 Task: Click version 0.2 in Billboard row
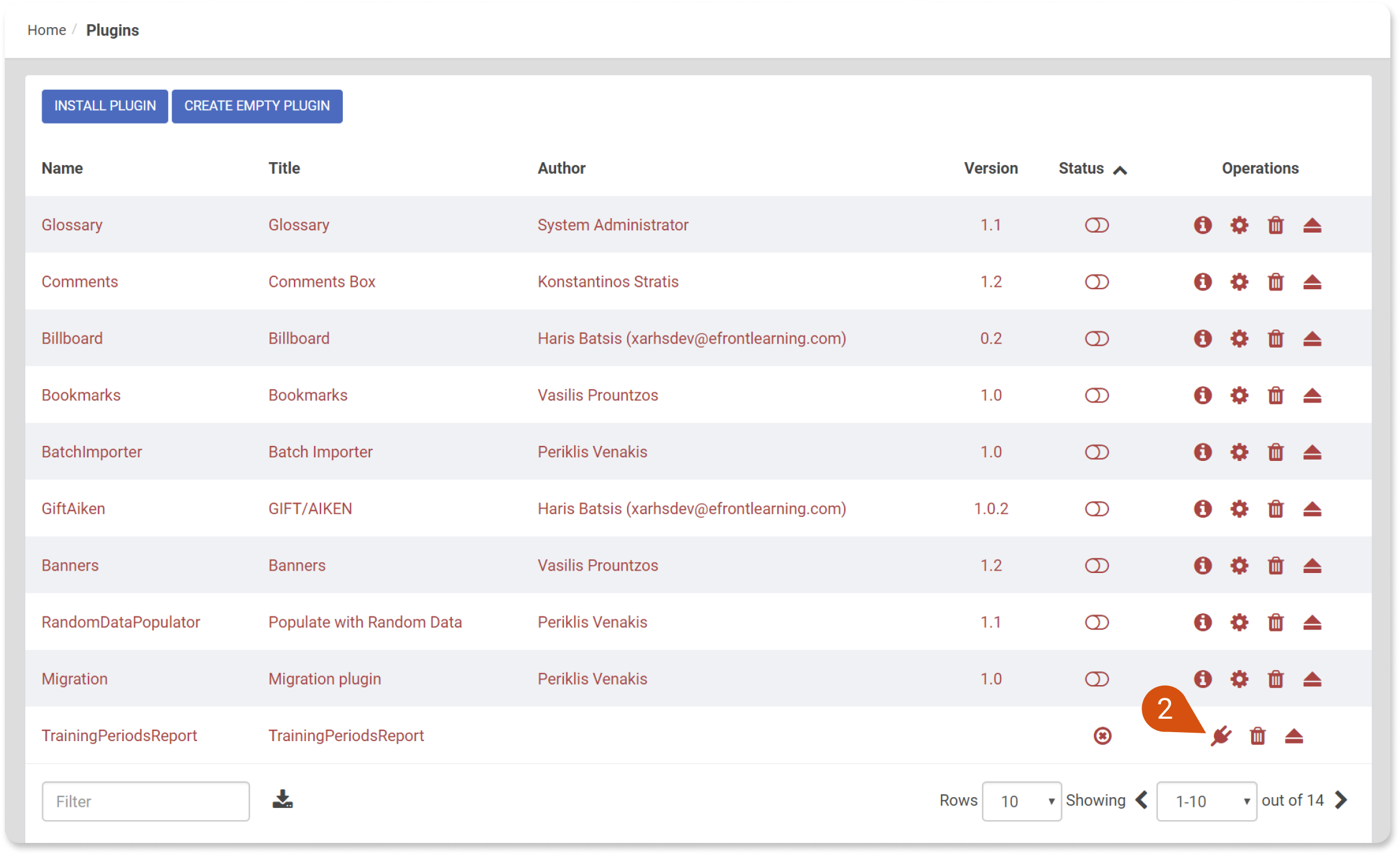click(991, 339)
